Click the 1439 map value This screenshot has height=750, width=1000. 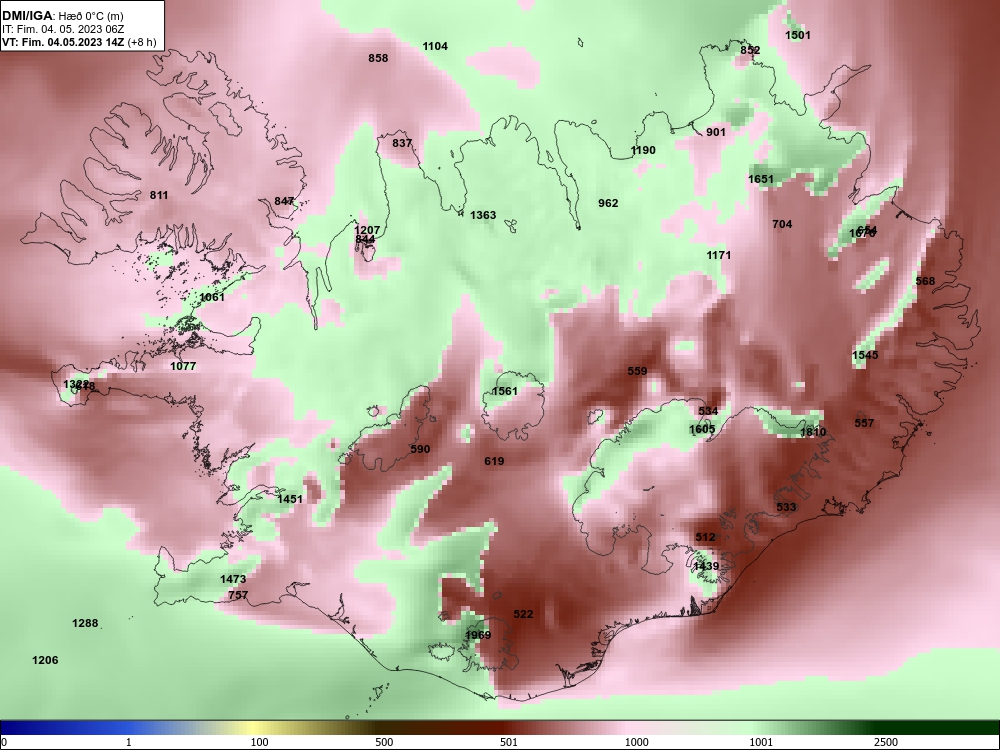click(706, 566)
